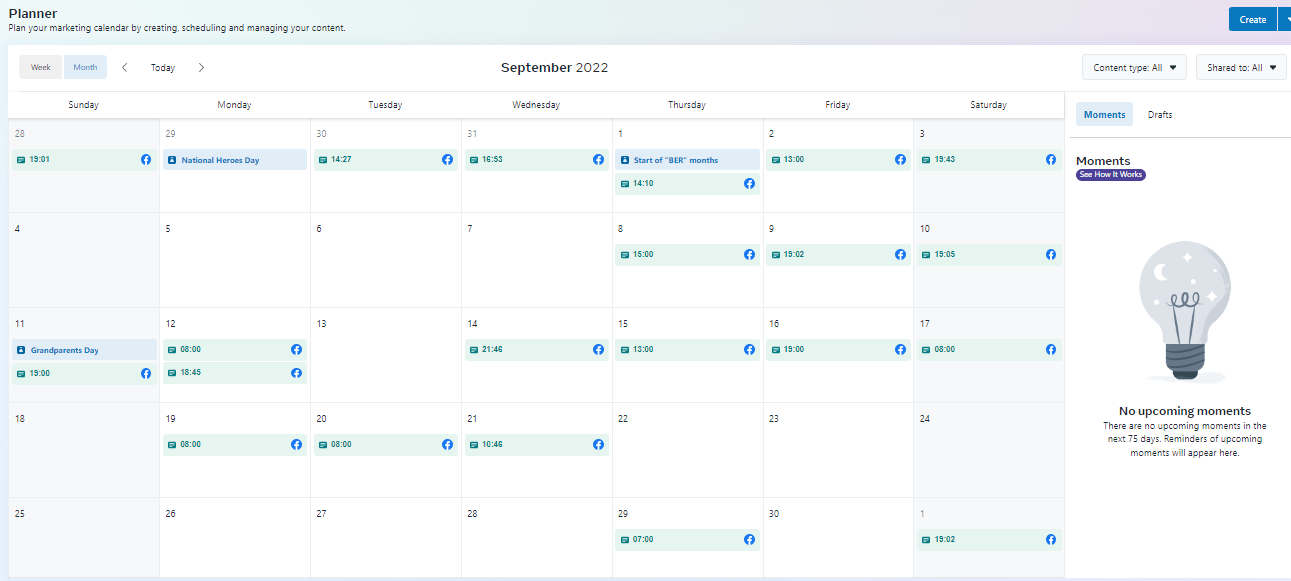Click Facebook icon on 14:27 post

click(448, 159)
